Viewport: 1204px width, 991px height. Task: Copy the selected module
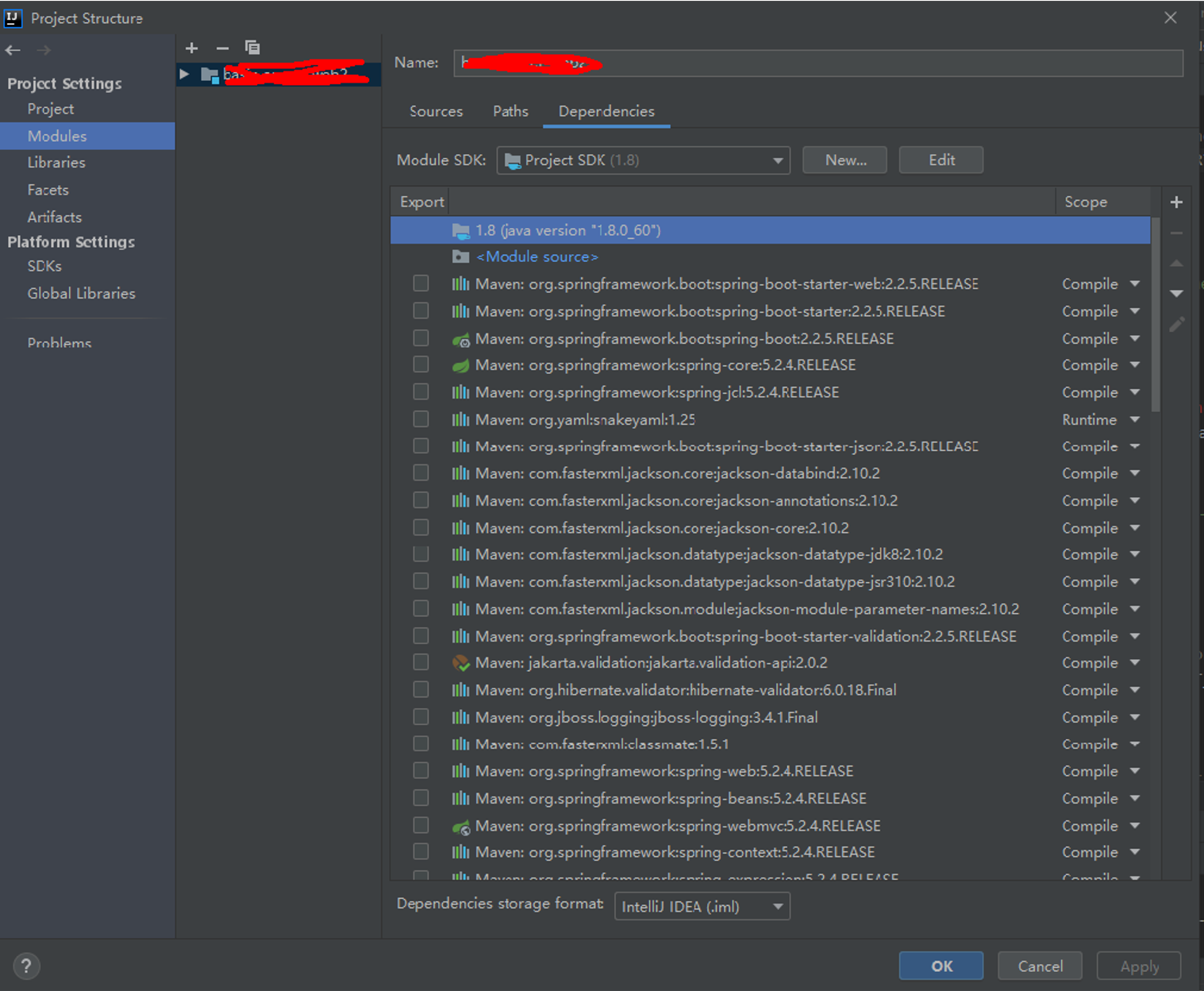tap(252, 48)
